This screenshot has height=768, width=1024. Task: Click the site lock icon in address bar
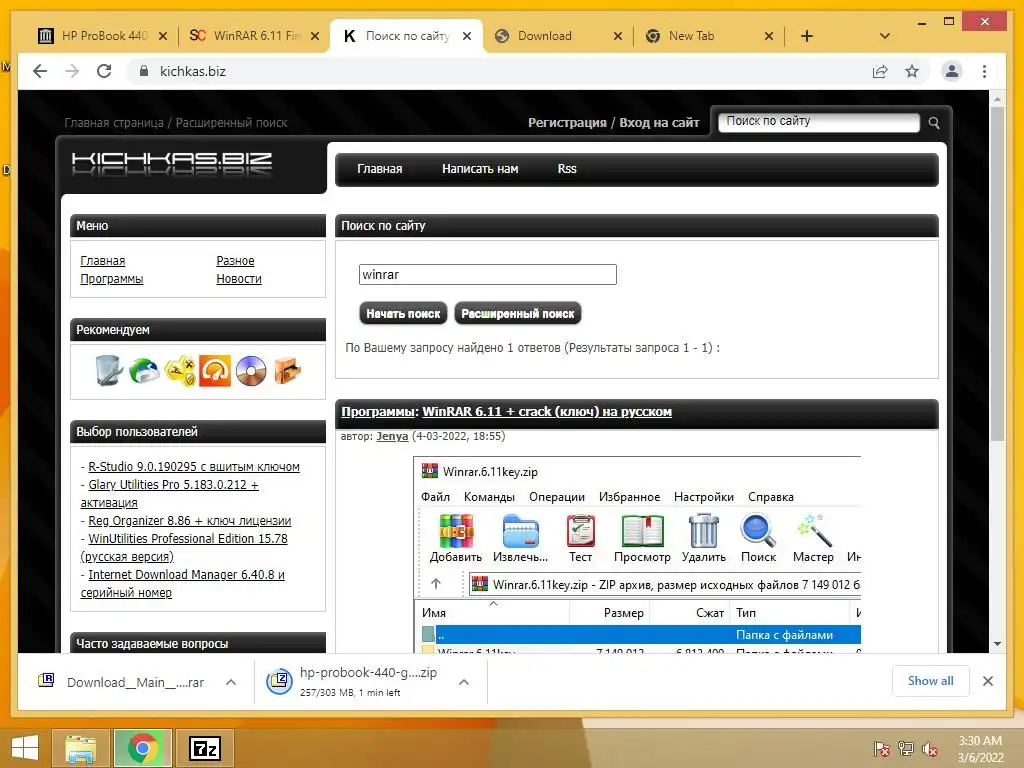(144, 71)
